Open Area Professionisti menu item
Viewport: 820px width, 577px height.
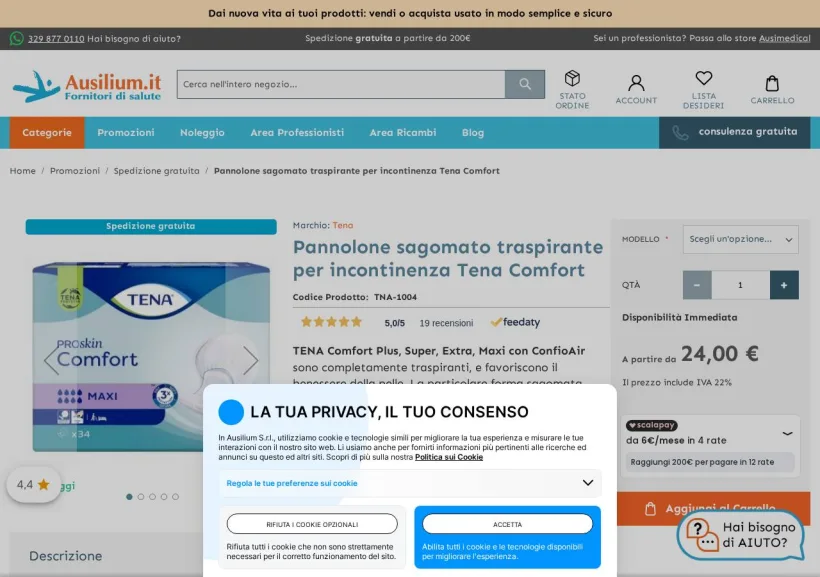tap(297, 133)
